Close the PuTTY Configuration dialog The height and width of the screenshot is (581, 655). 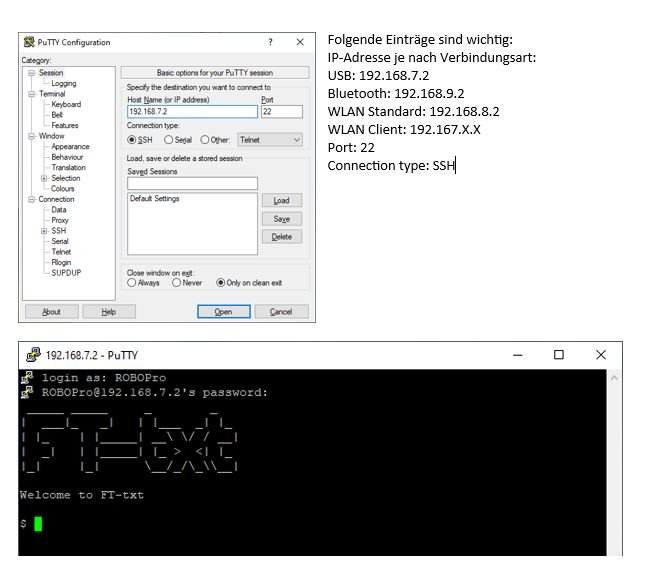(x=300, y=42)
